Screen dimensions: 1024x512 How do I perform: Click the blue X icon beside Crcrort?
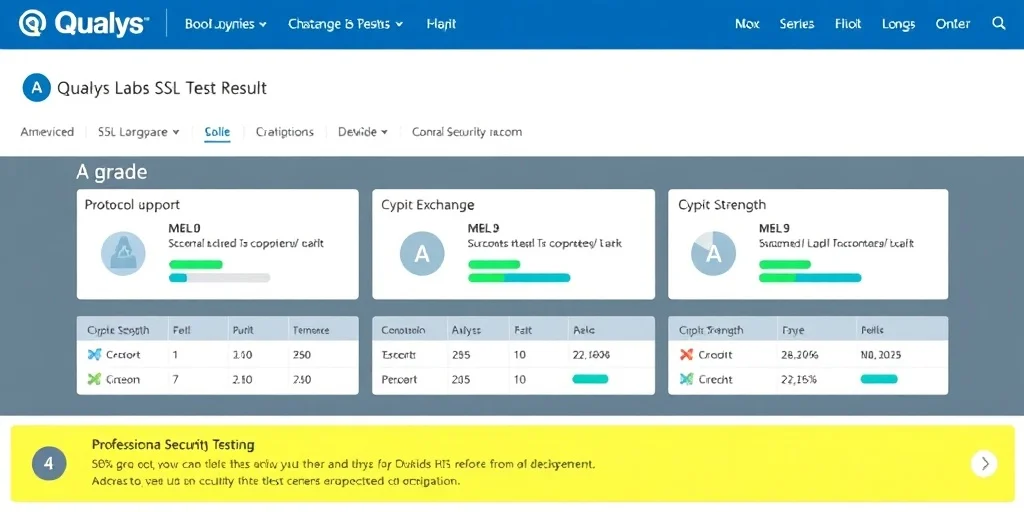coord(95,355)
